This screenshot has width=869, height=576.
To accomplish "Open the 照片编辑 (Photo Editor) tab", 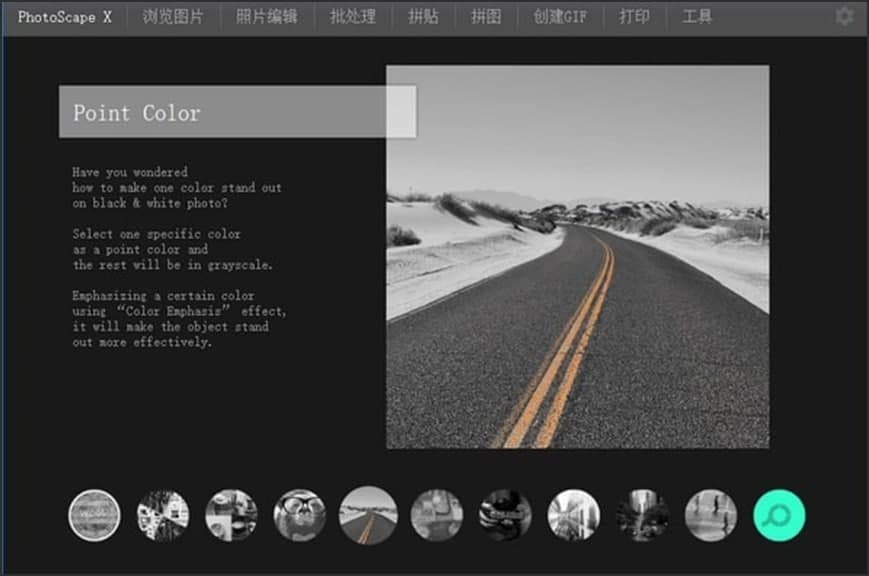I will tap(267, 15).
